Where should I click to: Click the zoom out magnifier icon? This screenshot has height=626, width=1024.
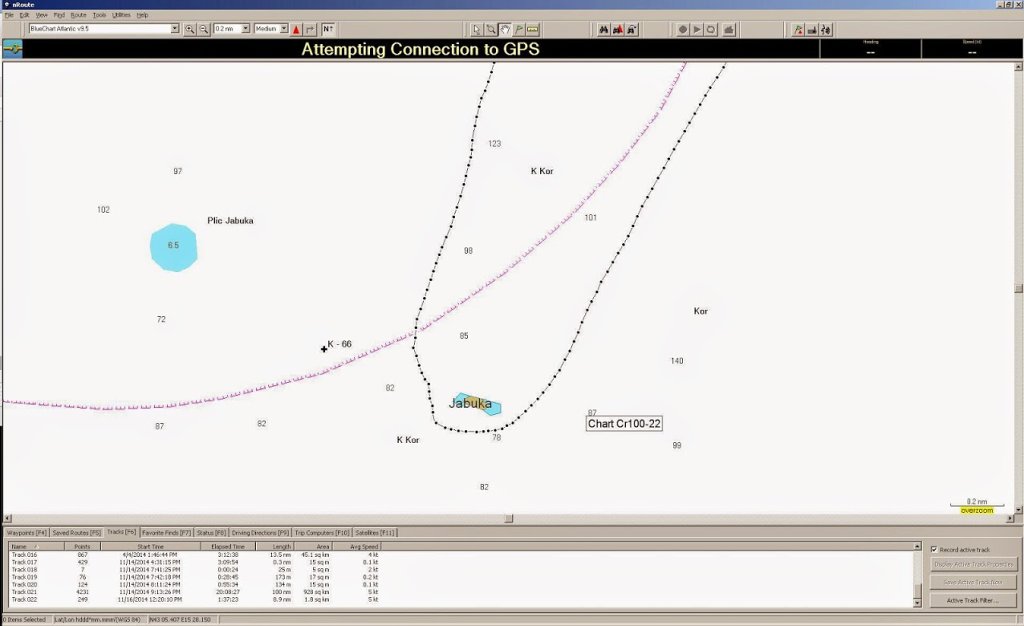pos(204,29)
